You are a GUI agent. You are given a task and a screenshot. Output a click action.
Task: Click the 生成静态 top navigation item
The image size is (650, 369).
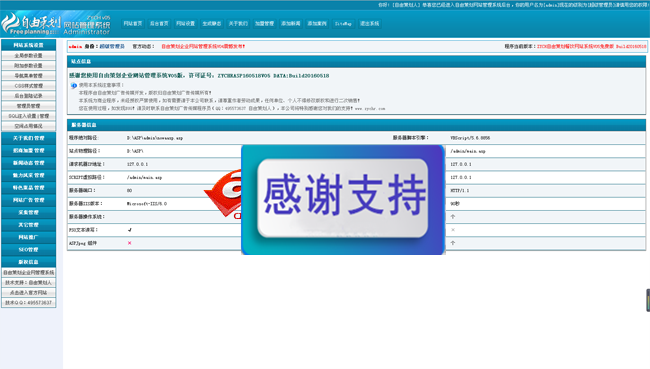pyautogui.click(x=212, y=24)
